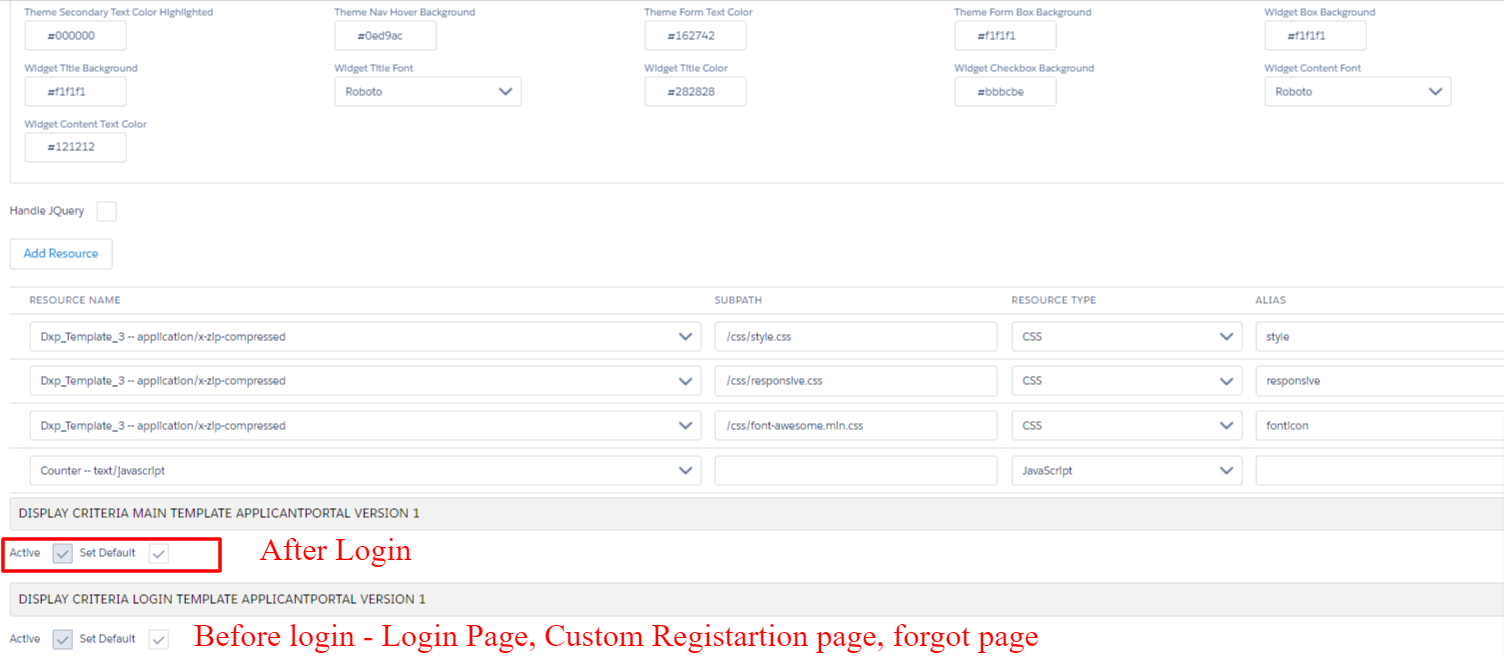Edit the Theme Nav Hover Background #0ed9ac value
The image size is (1504, 666).
385,36
